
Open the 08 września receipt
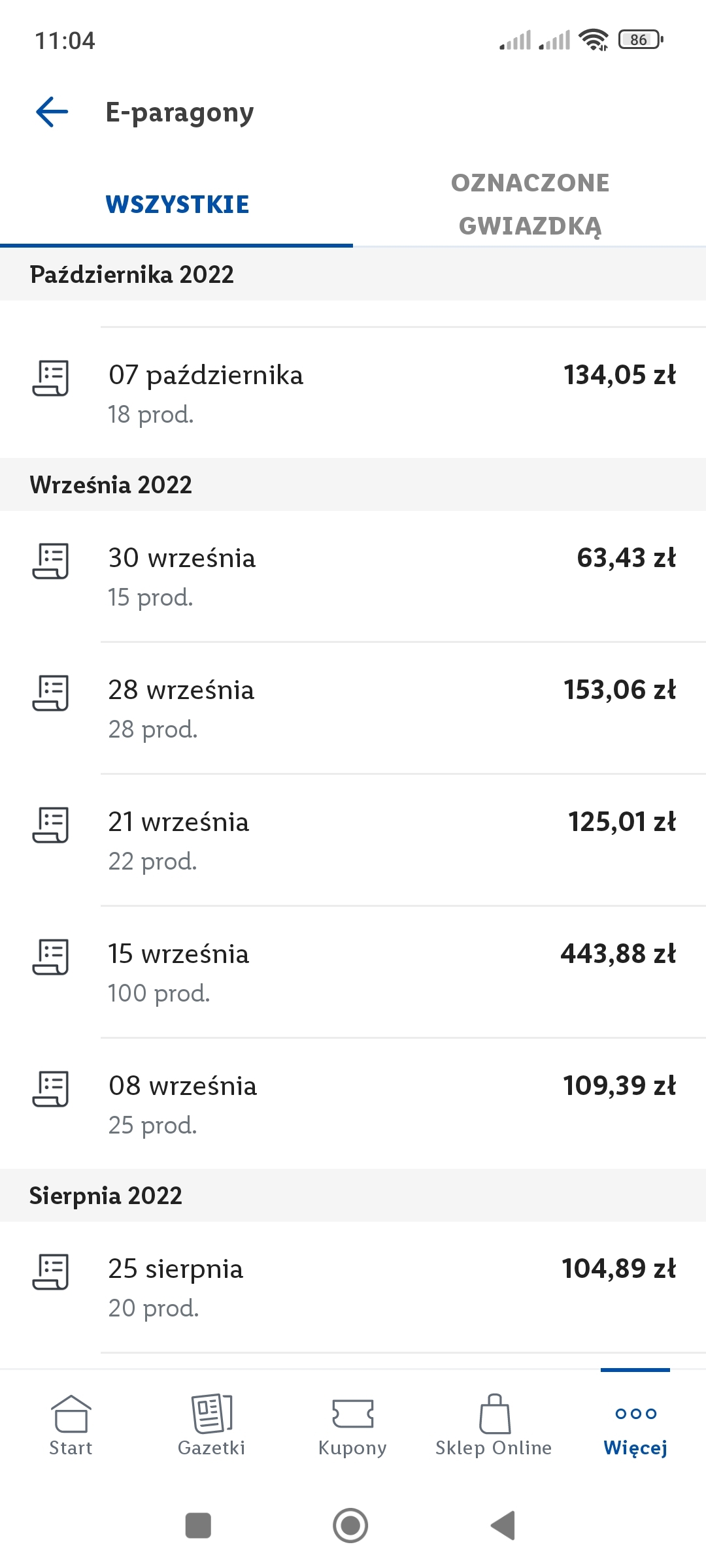click(x=353, y=1104)
